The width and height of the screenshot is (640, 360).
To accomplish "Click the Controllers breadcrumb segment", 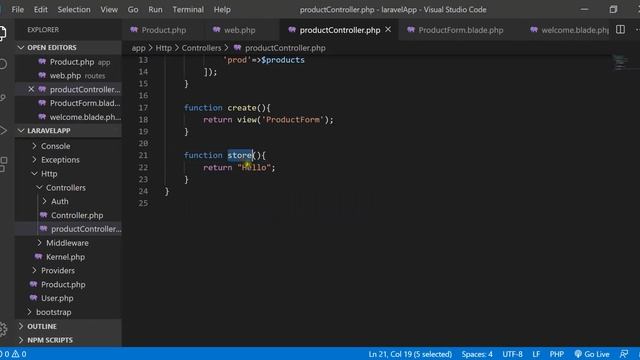I will [x=201, y=48].
